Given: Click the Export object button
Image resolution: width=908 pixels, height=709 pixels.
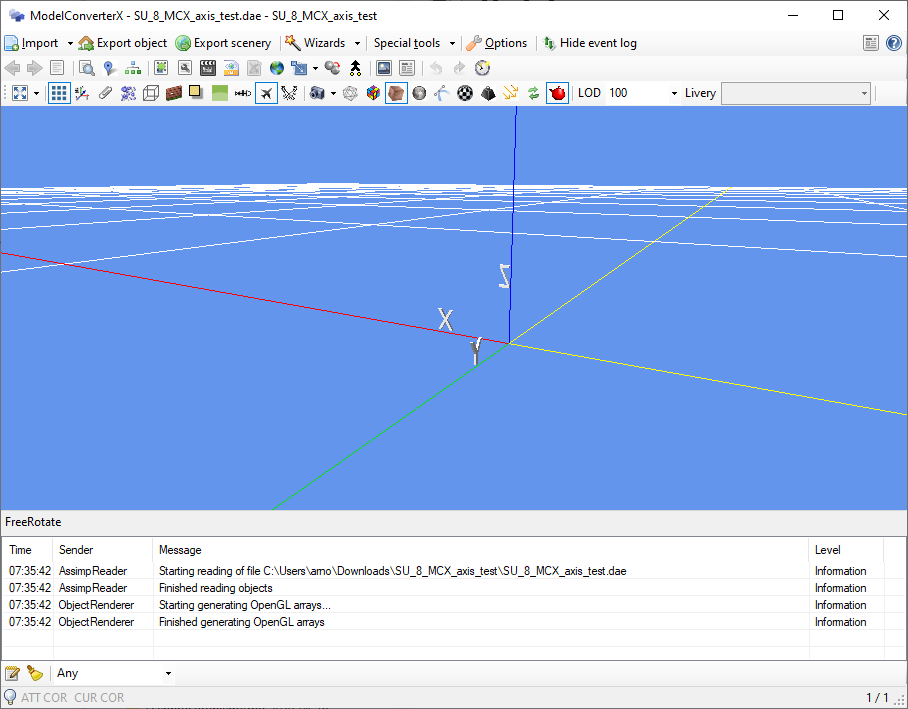Looking at the screenshot, I should pos(123,43).
